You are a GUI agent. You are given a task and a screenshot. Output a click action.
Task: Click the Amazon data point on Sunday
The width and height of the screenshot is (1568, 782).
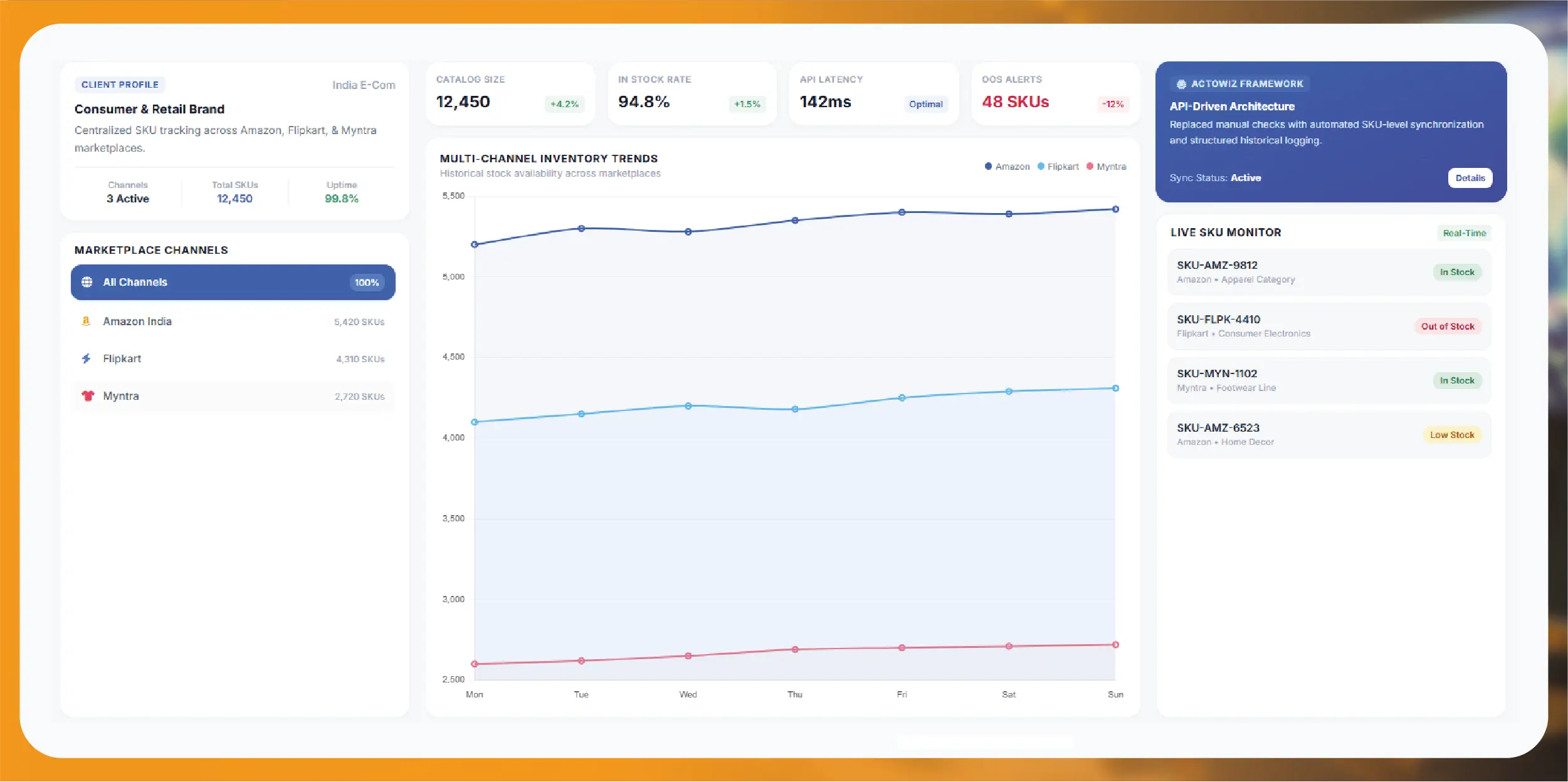1115,209
